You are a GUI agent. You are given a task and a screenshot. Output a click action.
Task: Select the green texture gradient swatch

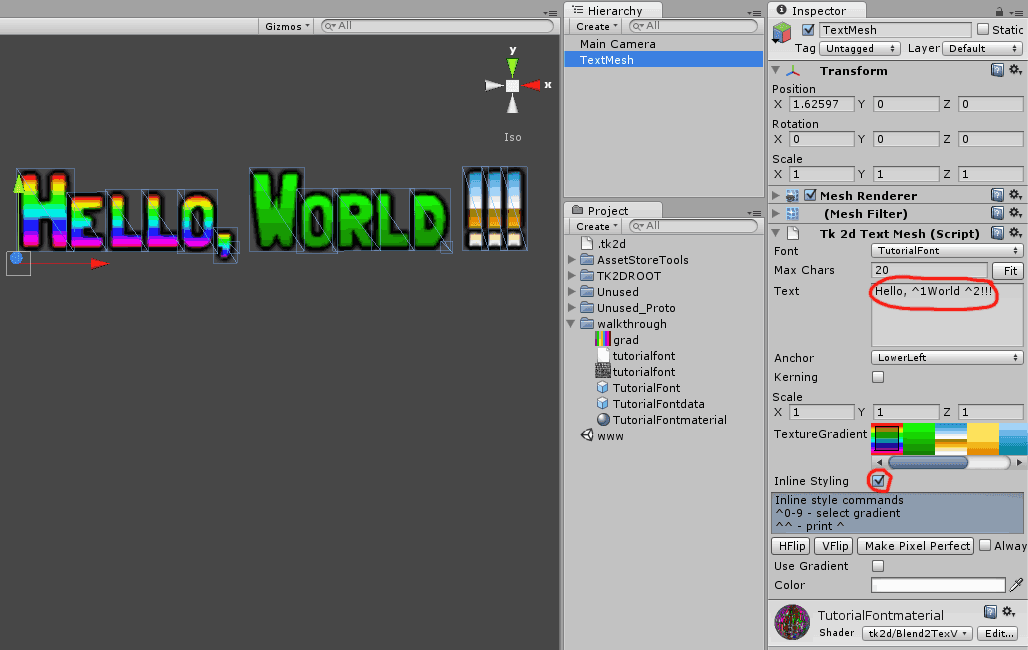tap(919, 439)
